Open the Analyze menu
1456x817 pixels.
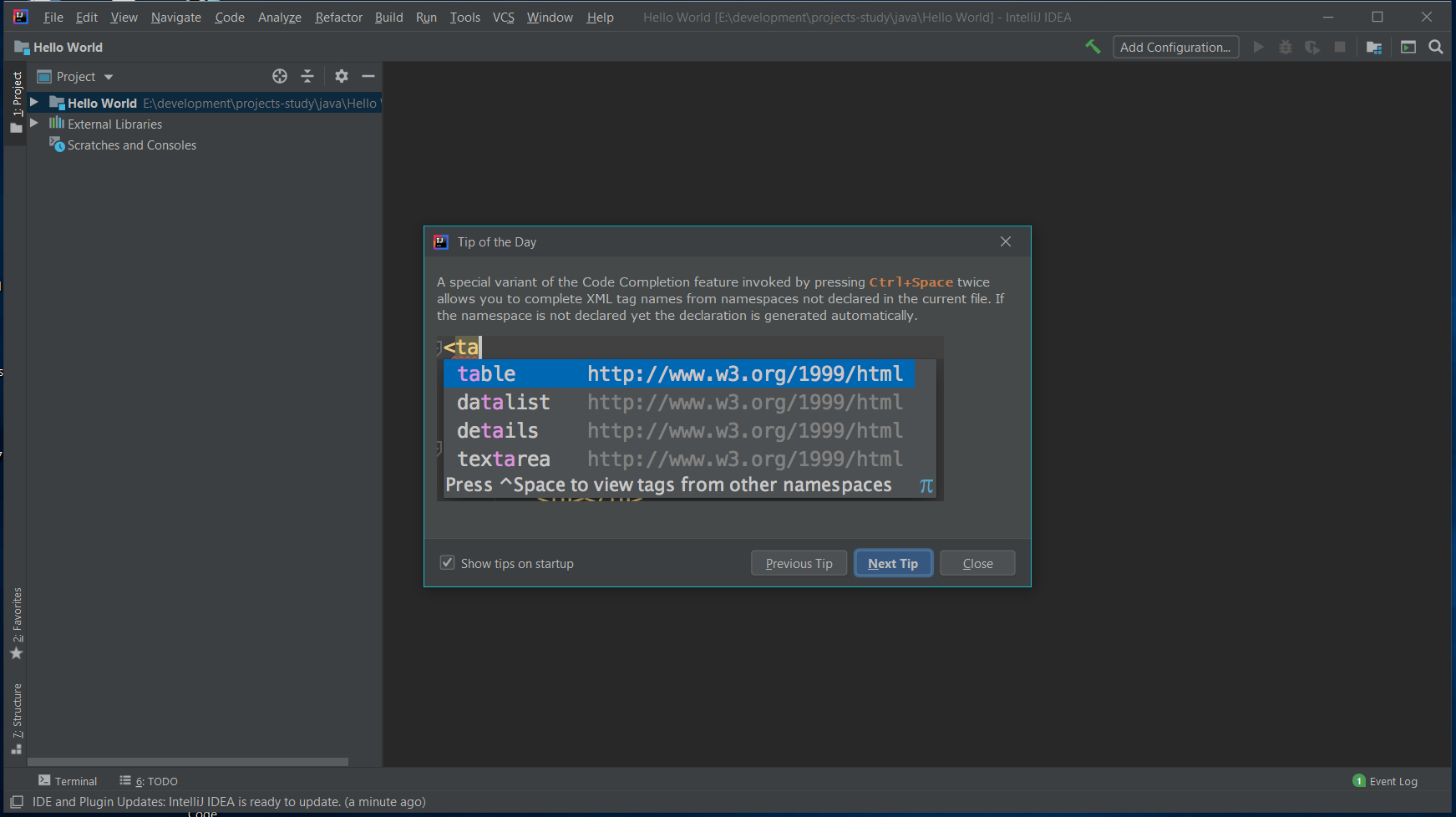tap(280, 17)
